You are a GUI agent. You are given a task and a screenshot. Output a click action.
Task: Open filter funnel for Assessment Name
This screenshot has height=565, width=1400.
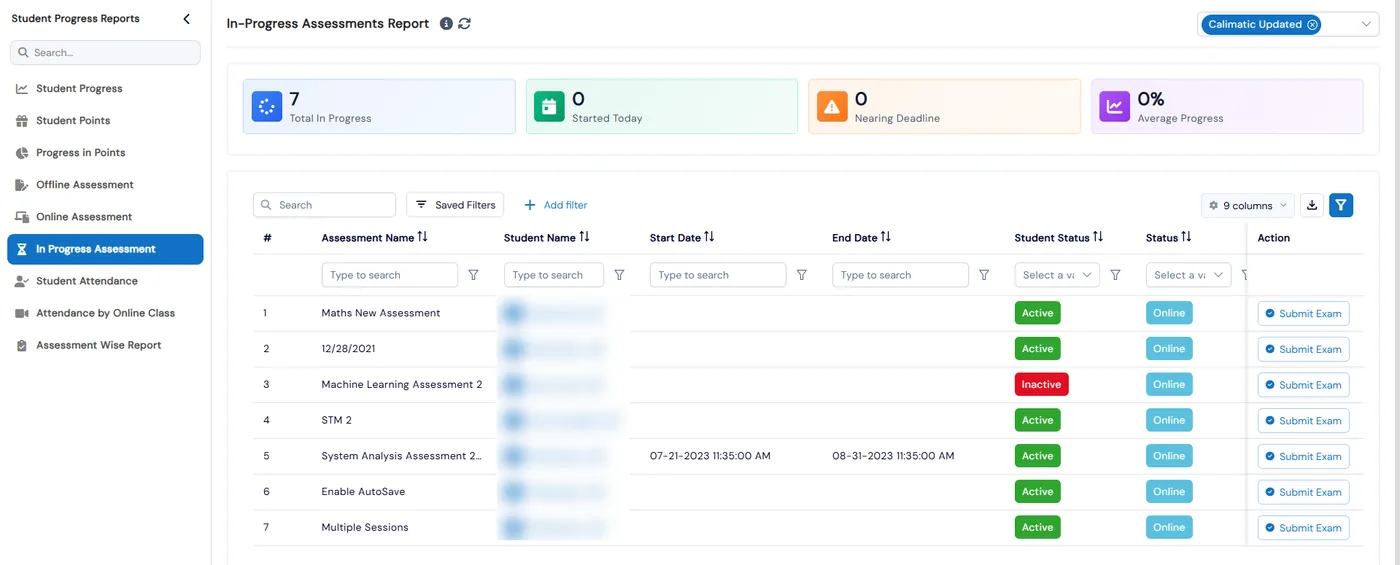[474, 275]
